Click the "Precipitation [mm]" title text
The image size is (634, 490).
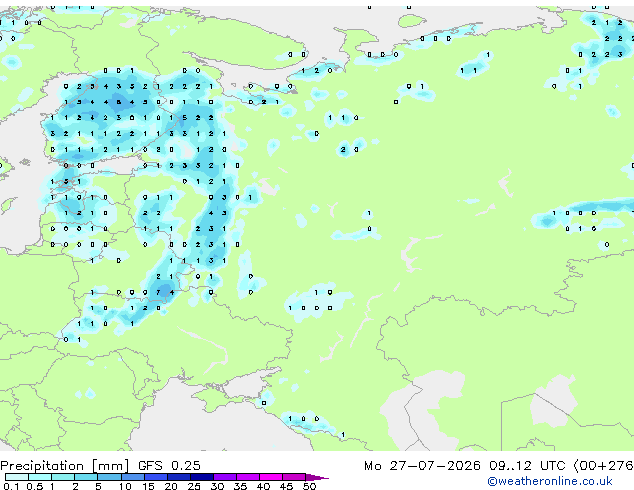click(x=65, y=466)
